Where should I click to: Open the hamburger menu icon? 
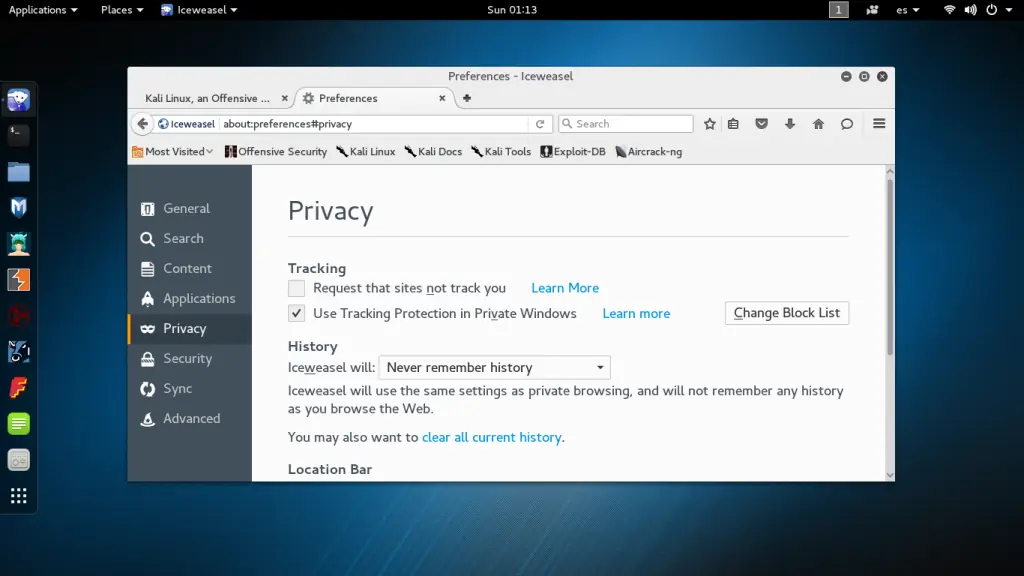tap(879, 123)
